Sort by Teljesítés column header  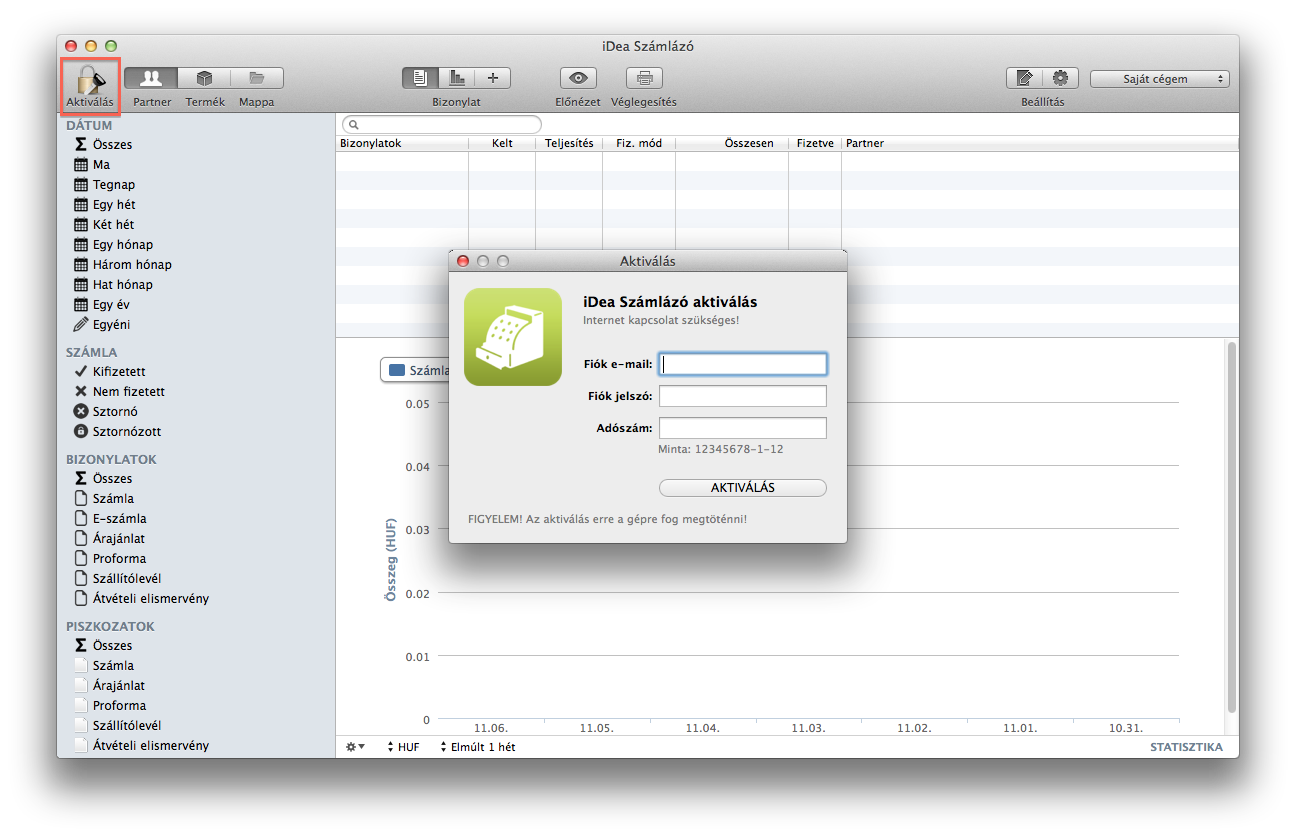569,144
